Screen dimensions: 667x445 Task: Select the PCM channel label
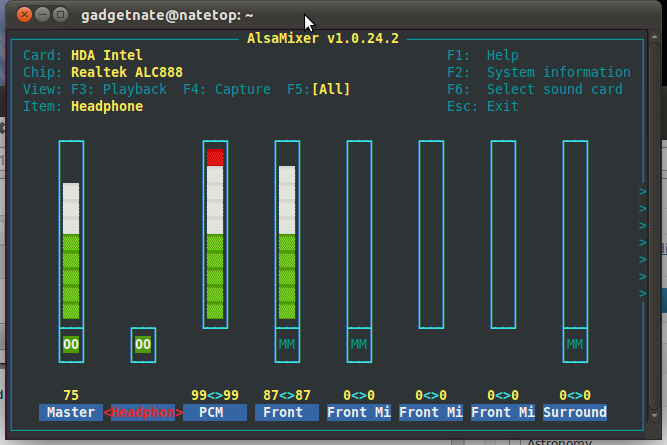(x=215, y=412)
